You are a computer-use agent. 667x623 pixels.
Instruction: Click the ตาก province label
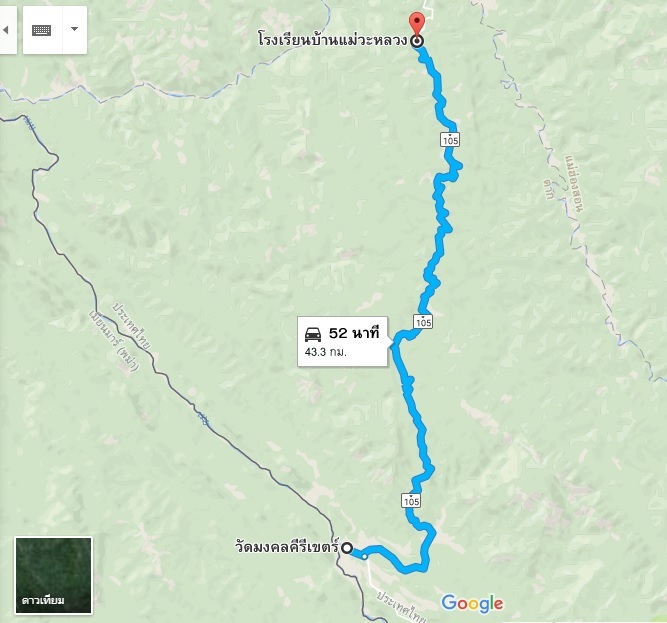pyautogui.click(x=548, y=189)
